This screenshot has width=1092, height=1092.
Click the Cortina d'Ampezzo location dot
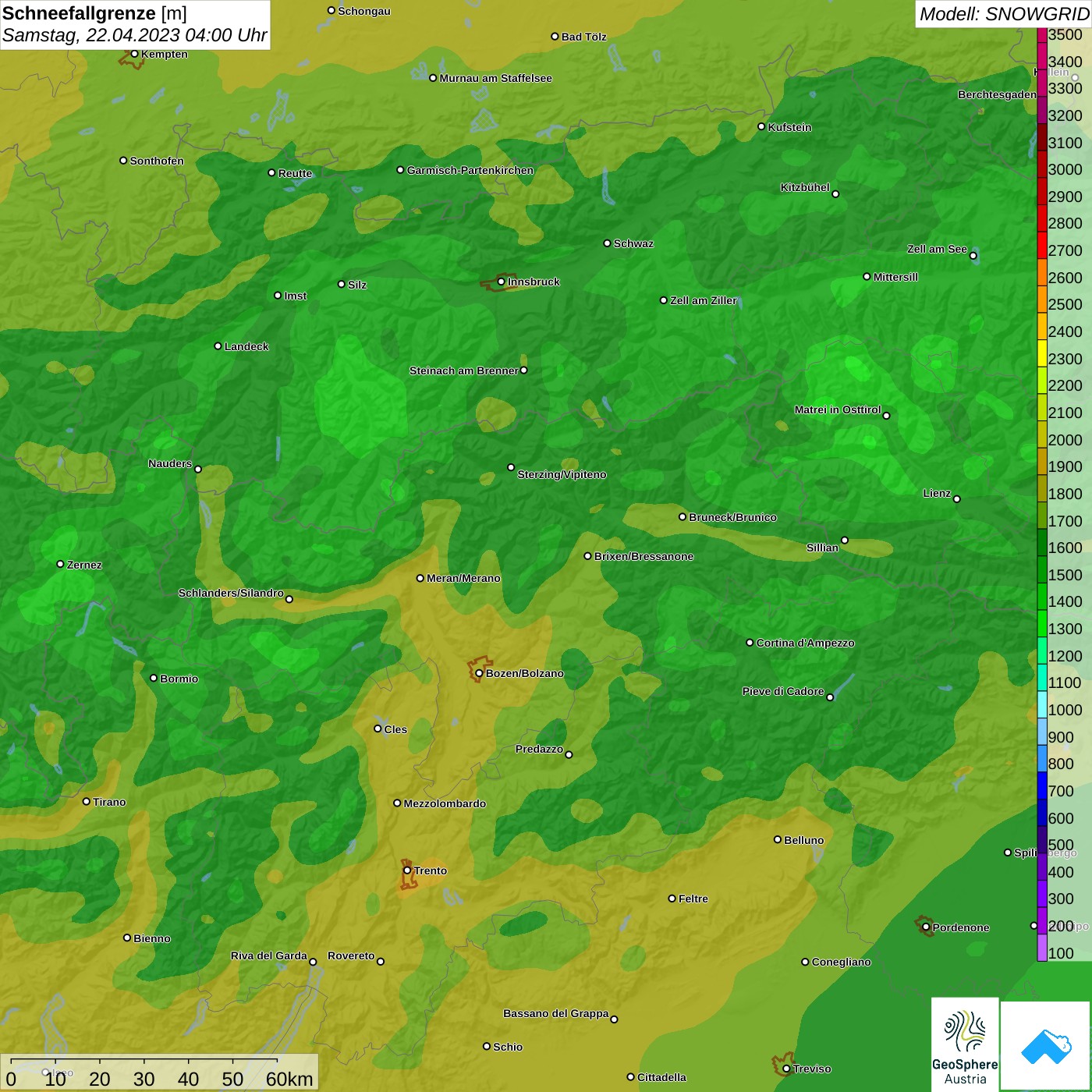coord(750,643)
